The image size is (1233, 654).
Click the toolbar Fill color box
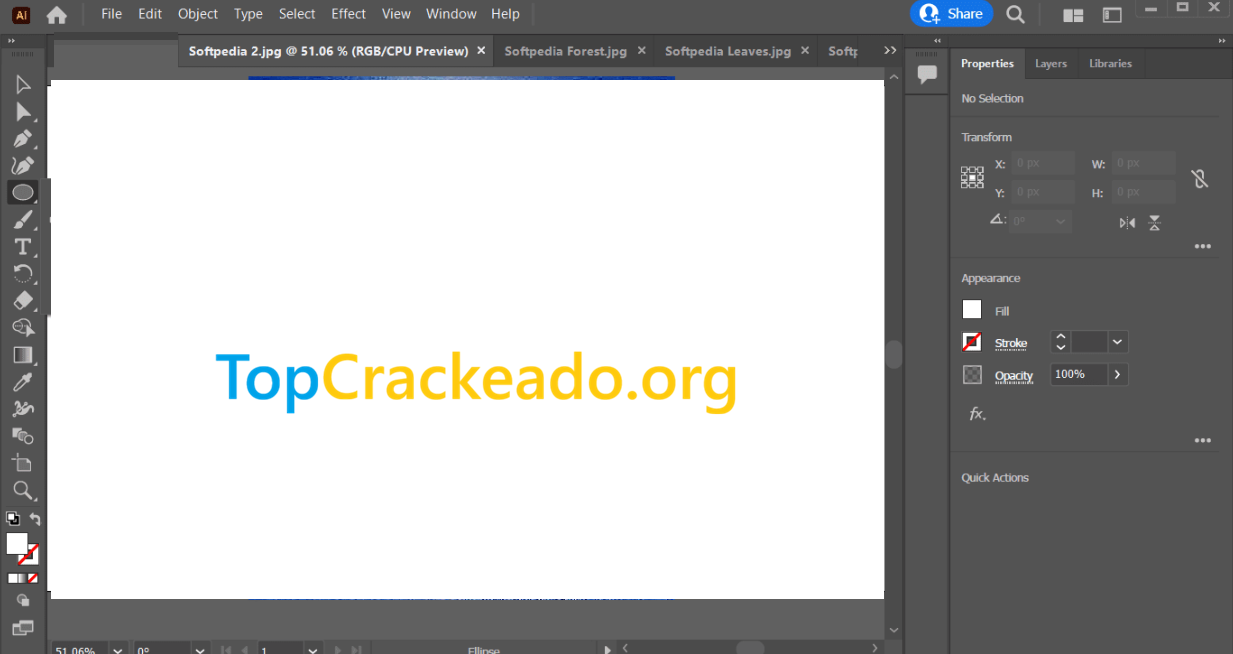point(17,543)
